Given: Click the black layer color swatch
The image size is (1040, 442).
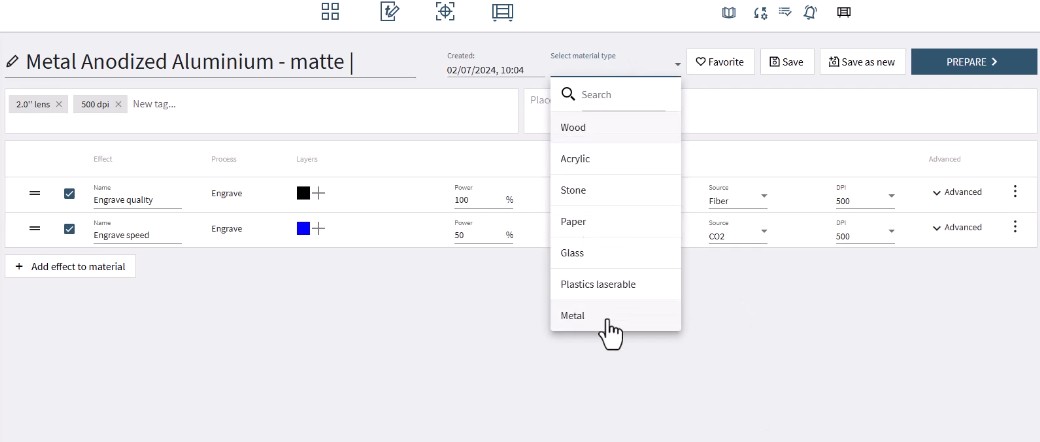Looking at the screenshot, I should pyautogui.click(x=303, y=193).
